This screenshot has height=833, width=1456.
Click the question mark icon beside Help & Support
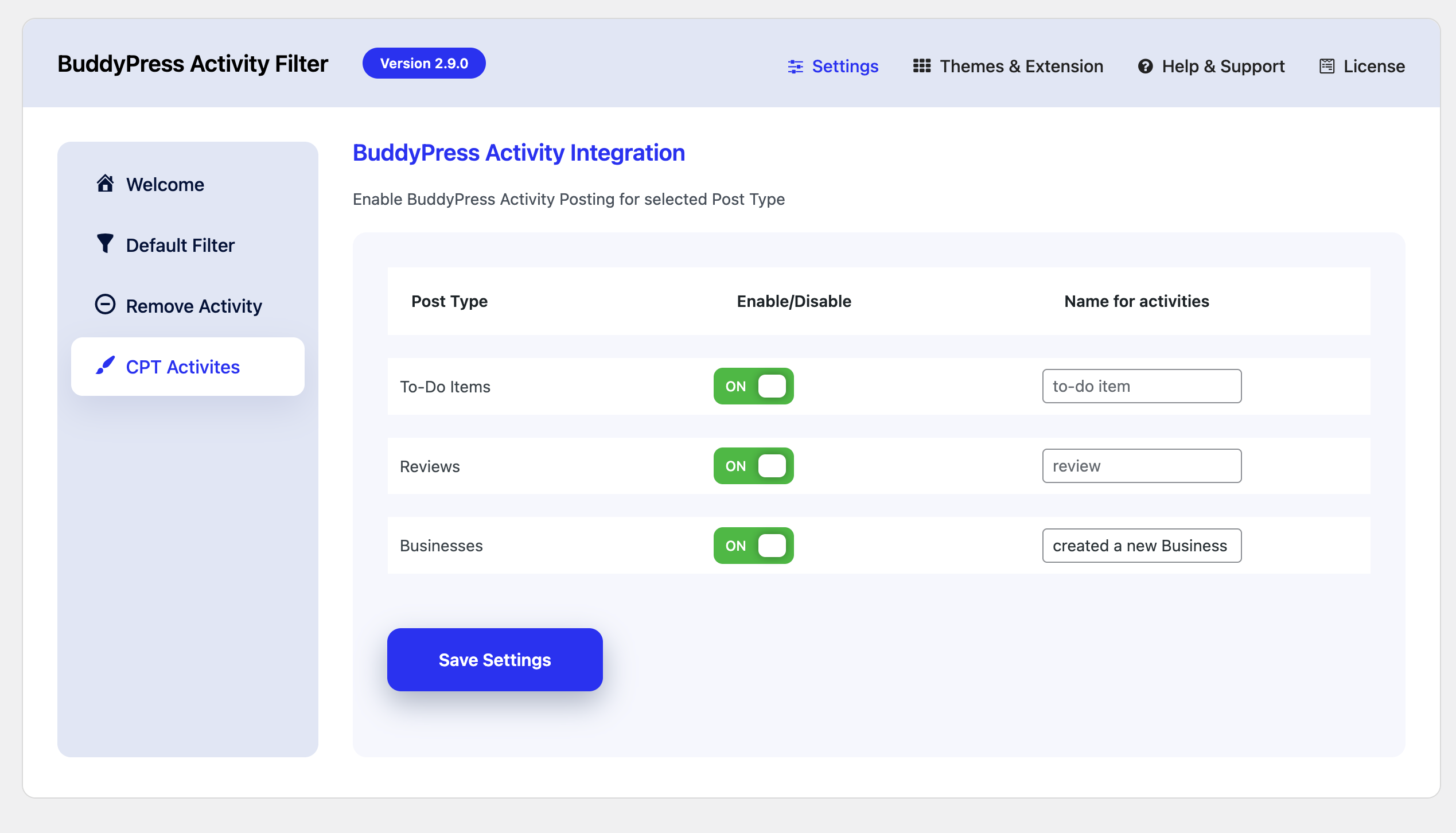pyautogui.click(x=1145, y=66)
